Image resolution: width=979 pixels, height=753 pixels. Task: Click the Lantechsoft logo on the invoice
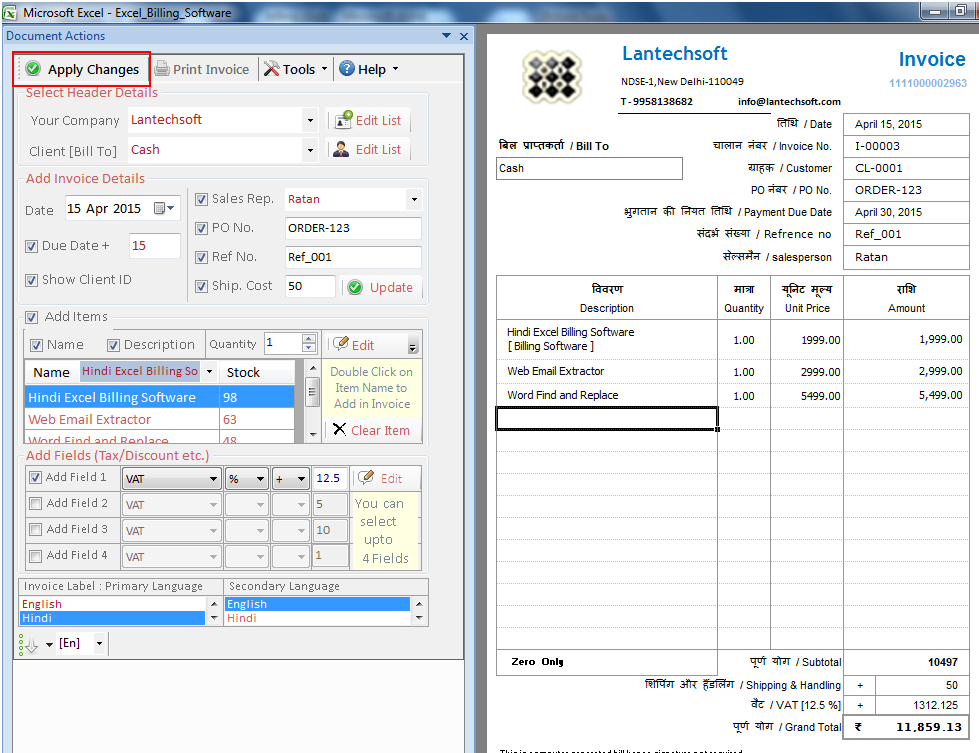[551, 77]
